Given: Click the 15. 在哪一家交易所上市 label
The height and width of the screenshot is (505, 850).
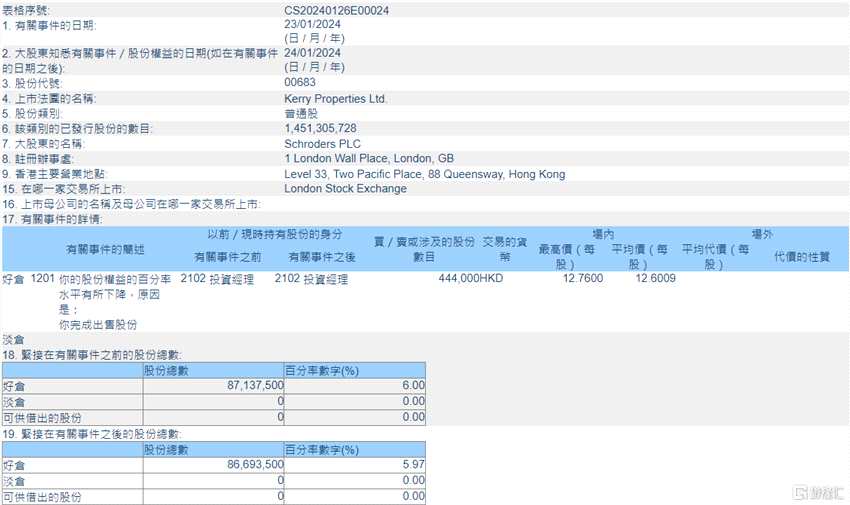Looking at the screenshot, I should pyautogui.click(x=63, y=189).
